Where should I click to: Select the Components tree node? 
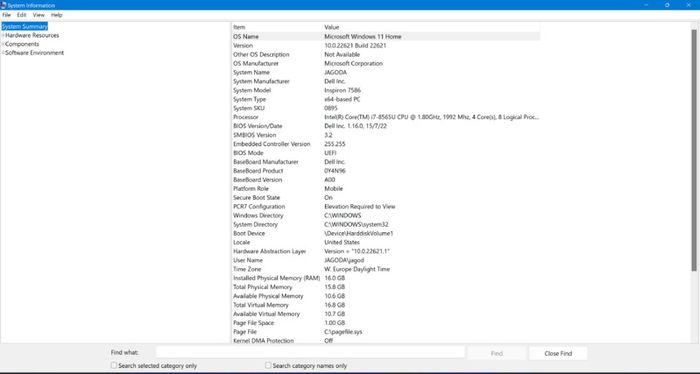[x=22, y=44]
